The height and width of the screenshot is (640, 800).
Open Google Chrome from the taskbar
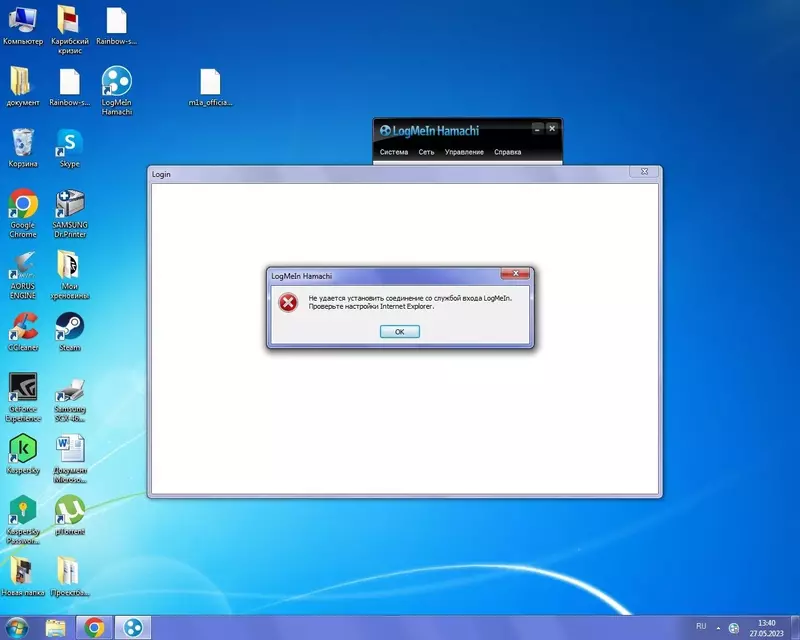click(x=94, y=628)
